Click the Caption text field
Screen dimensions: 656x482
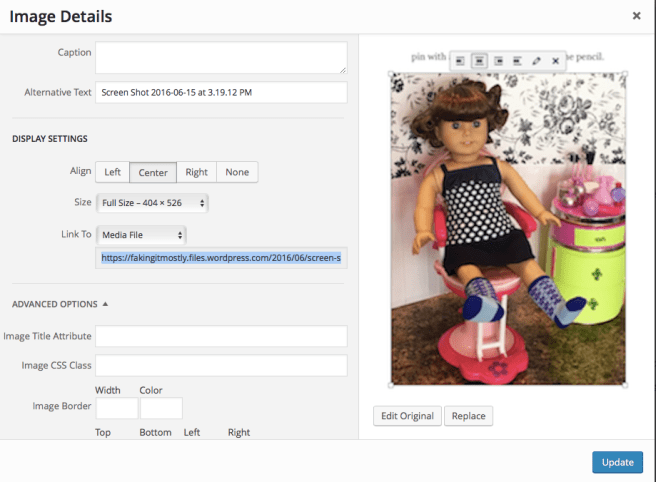click(x=220, y=57)
